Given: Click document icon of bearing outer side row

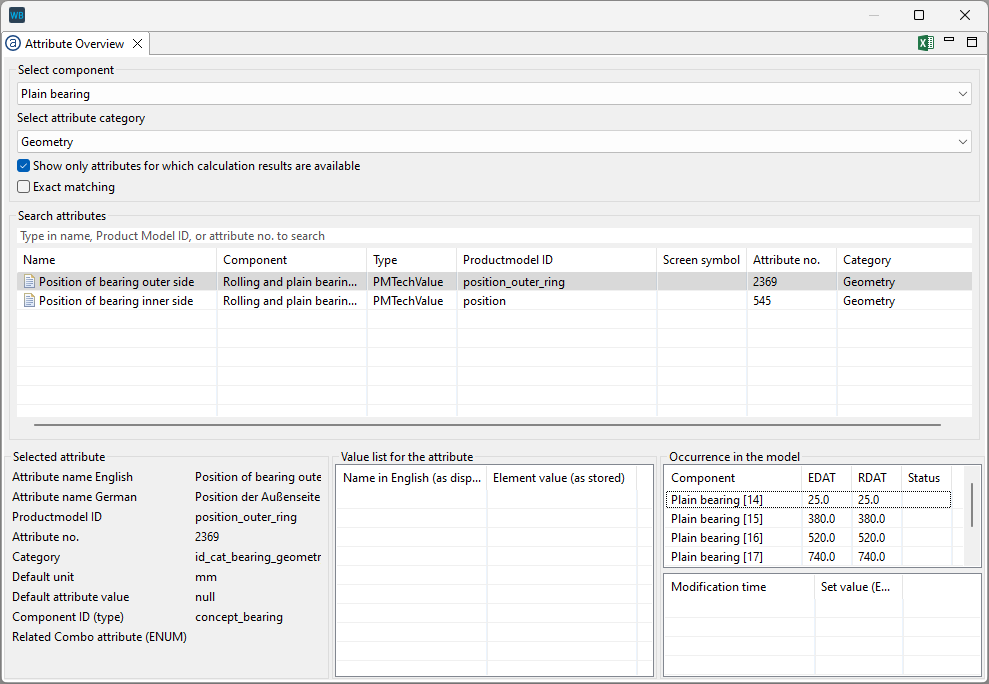Looking at the screenshot, I should click(x=29, y=282).
